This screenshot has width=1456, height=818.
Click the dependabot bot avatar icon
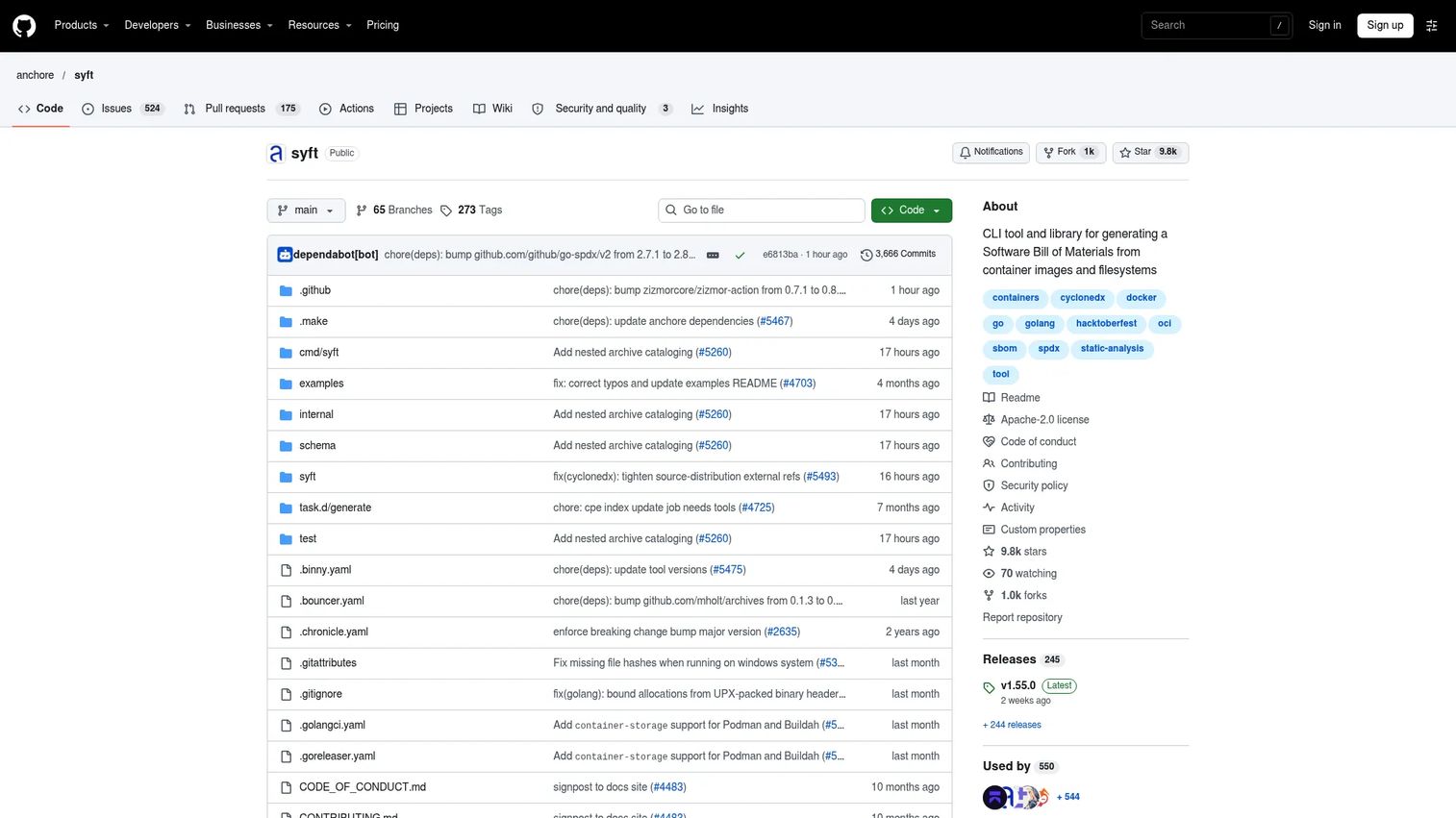click(285, 255)
